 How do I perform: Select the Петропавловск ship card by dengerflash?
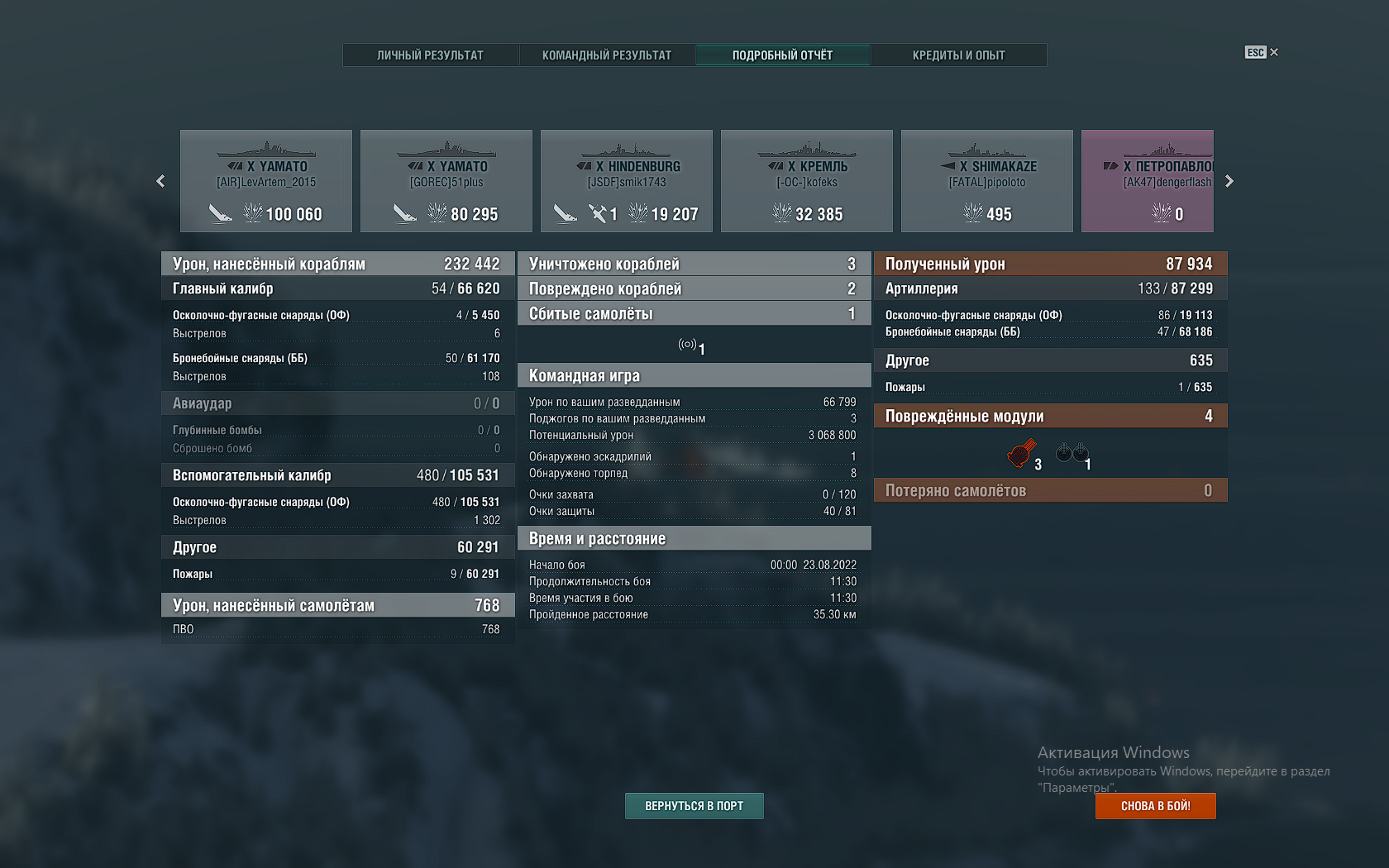coord(1148,181)
